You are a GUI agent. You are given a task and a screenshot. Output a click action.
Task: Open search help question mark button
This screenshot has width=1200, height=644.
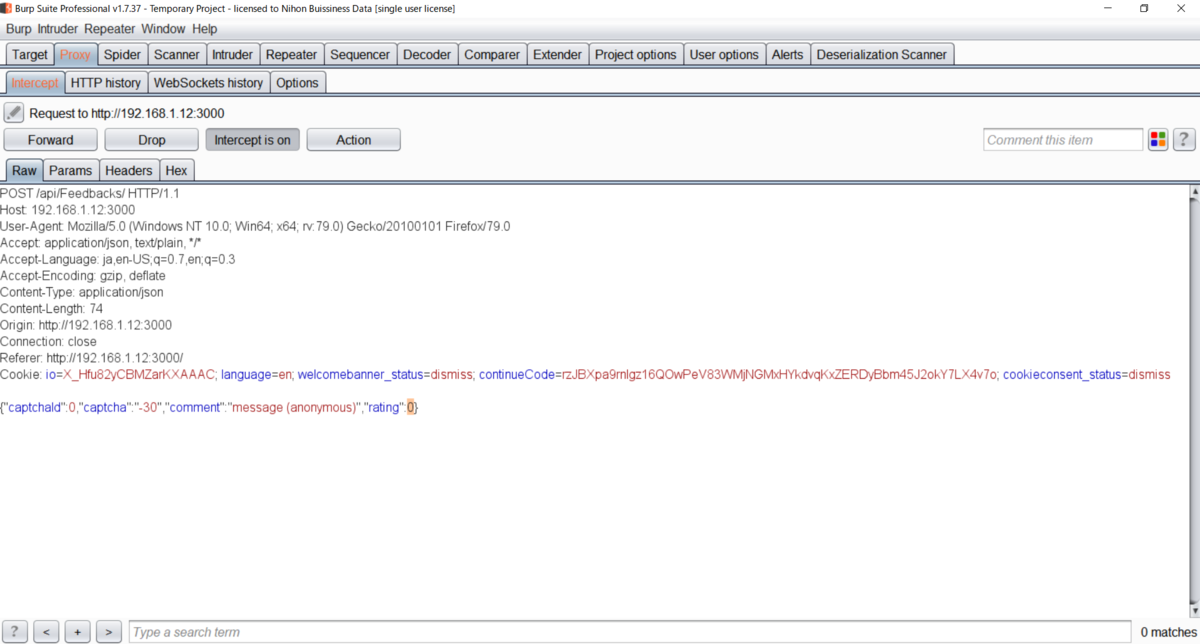[16, 632]
